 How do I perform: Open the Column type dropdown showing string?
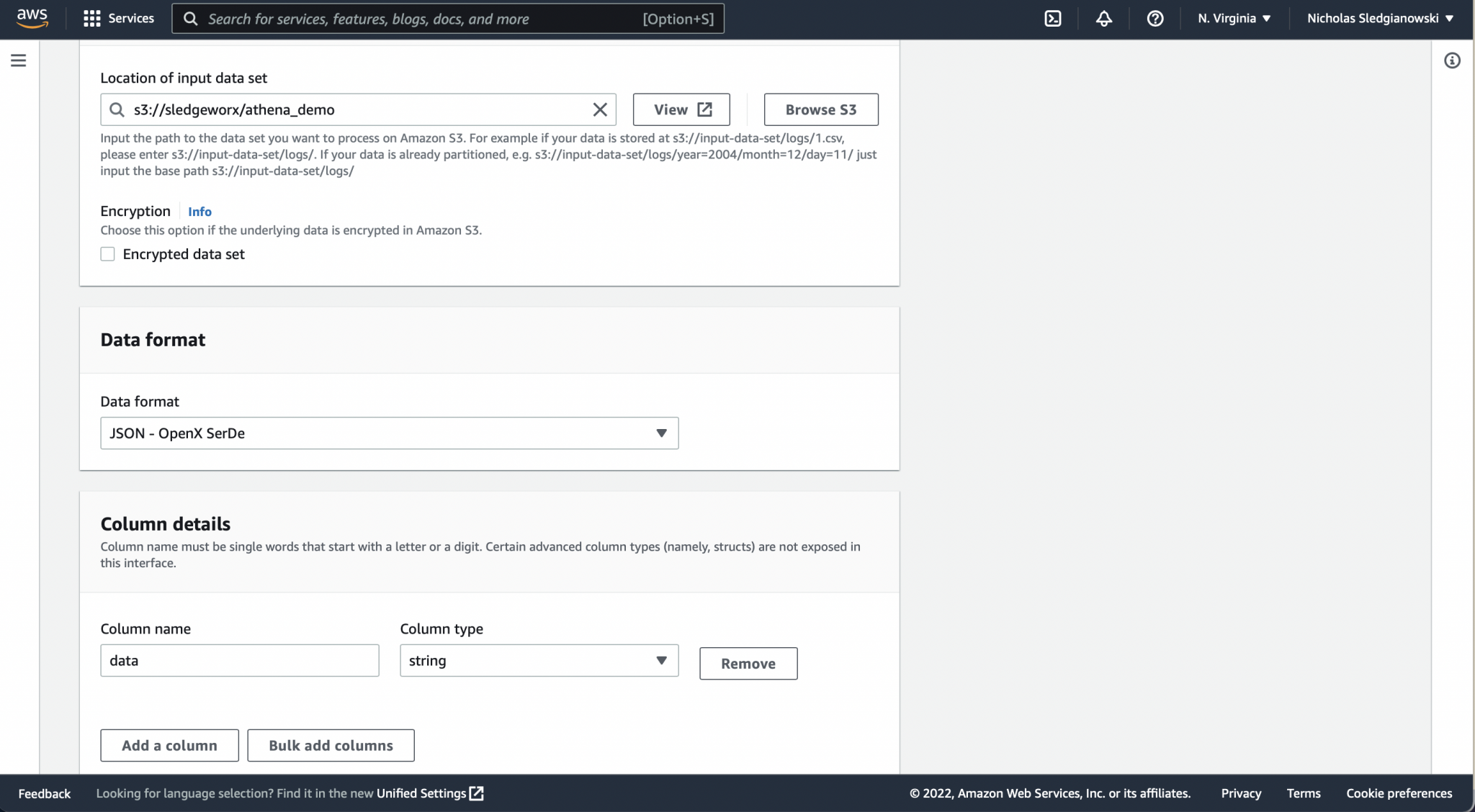538,660
